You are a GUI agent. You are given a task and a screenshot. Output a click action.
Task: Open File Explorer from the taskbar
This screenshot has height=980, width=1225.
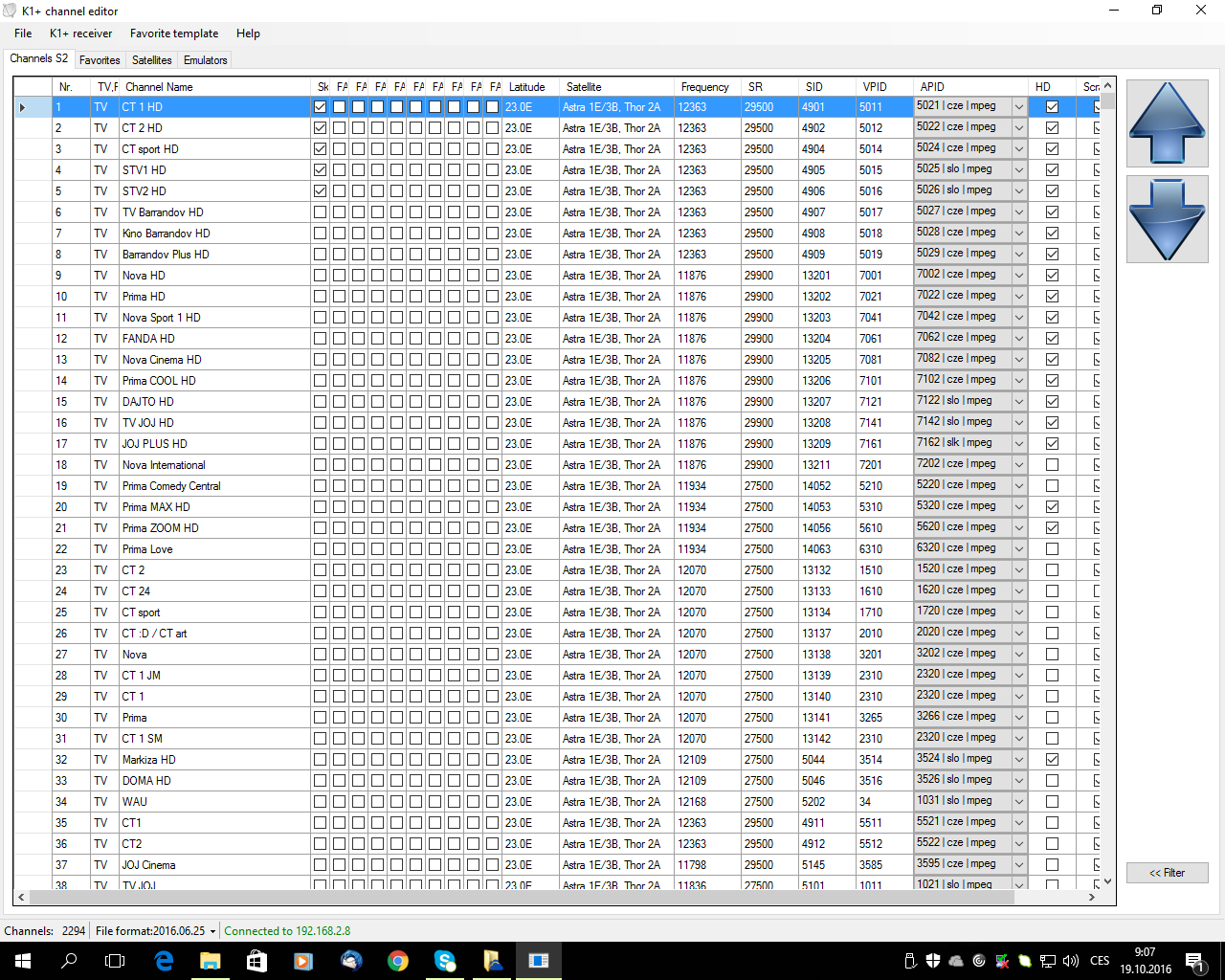tap(211, 961)
